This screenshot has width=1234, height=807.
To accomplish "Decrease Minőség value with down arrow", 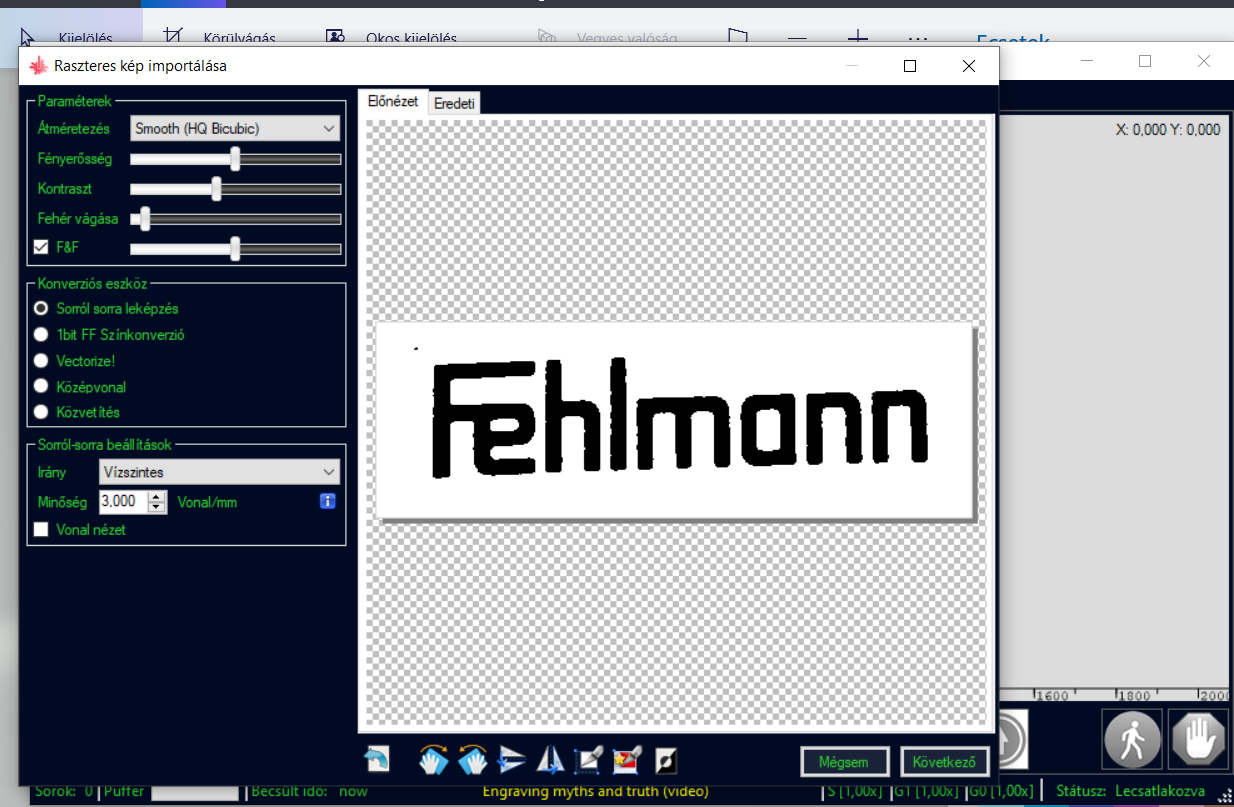I will point(156,507).
